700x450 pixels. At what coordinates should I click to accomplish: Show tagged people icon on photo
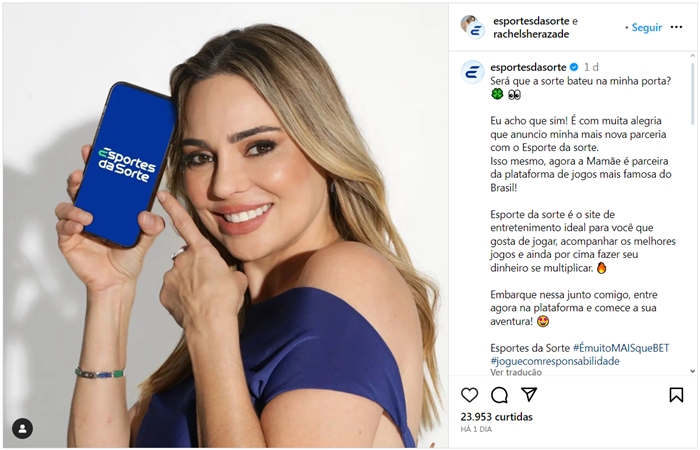click(22, 429)
